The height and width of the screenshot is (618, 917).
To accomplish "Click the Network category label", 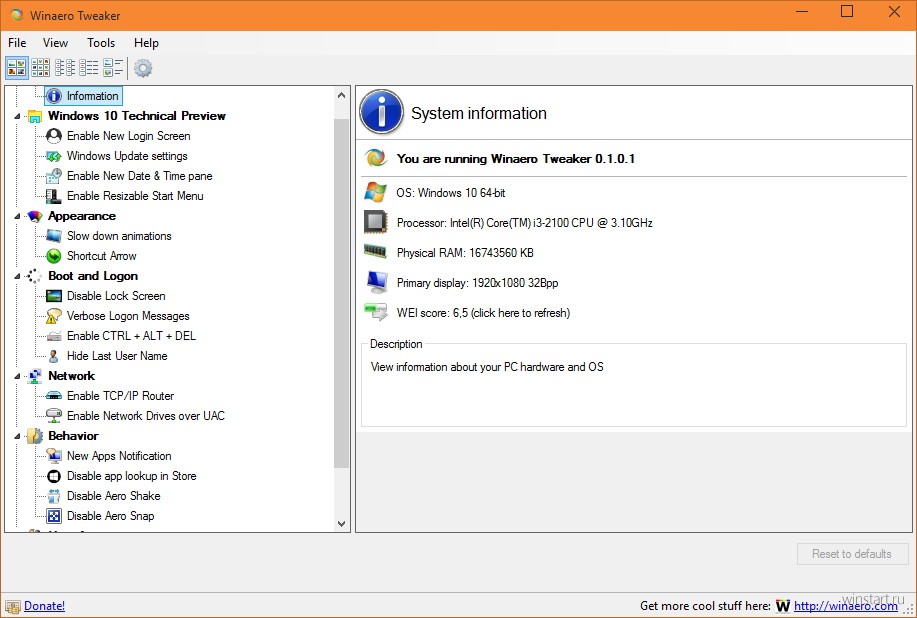I will click(71, 376).
